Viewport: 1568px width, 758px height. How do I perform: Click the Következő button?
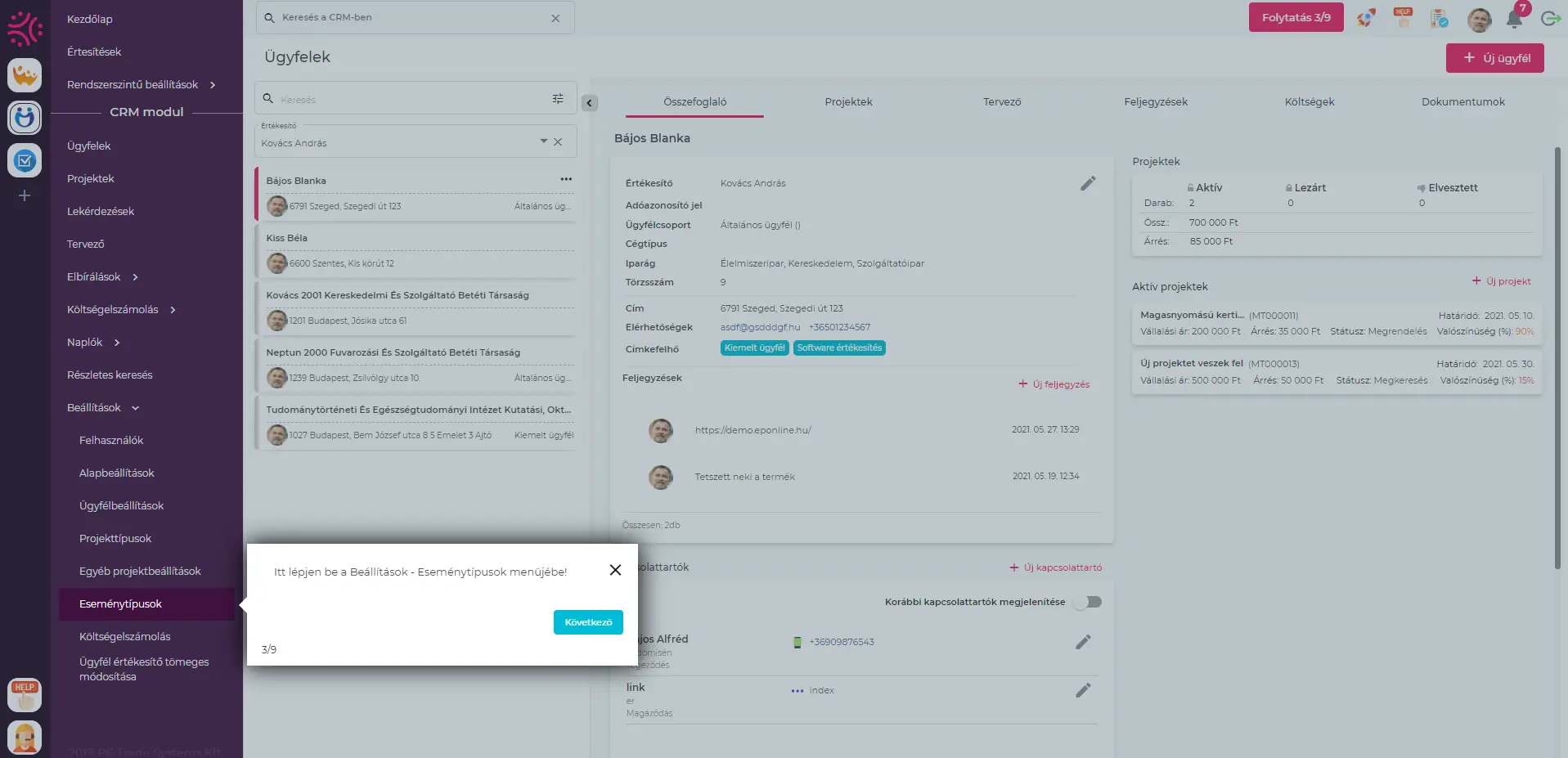pos(588,622)
